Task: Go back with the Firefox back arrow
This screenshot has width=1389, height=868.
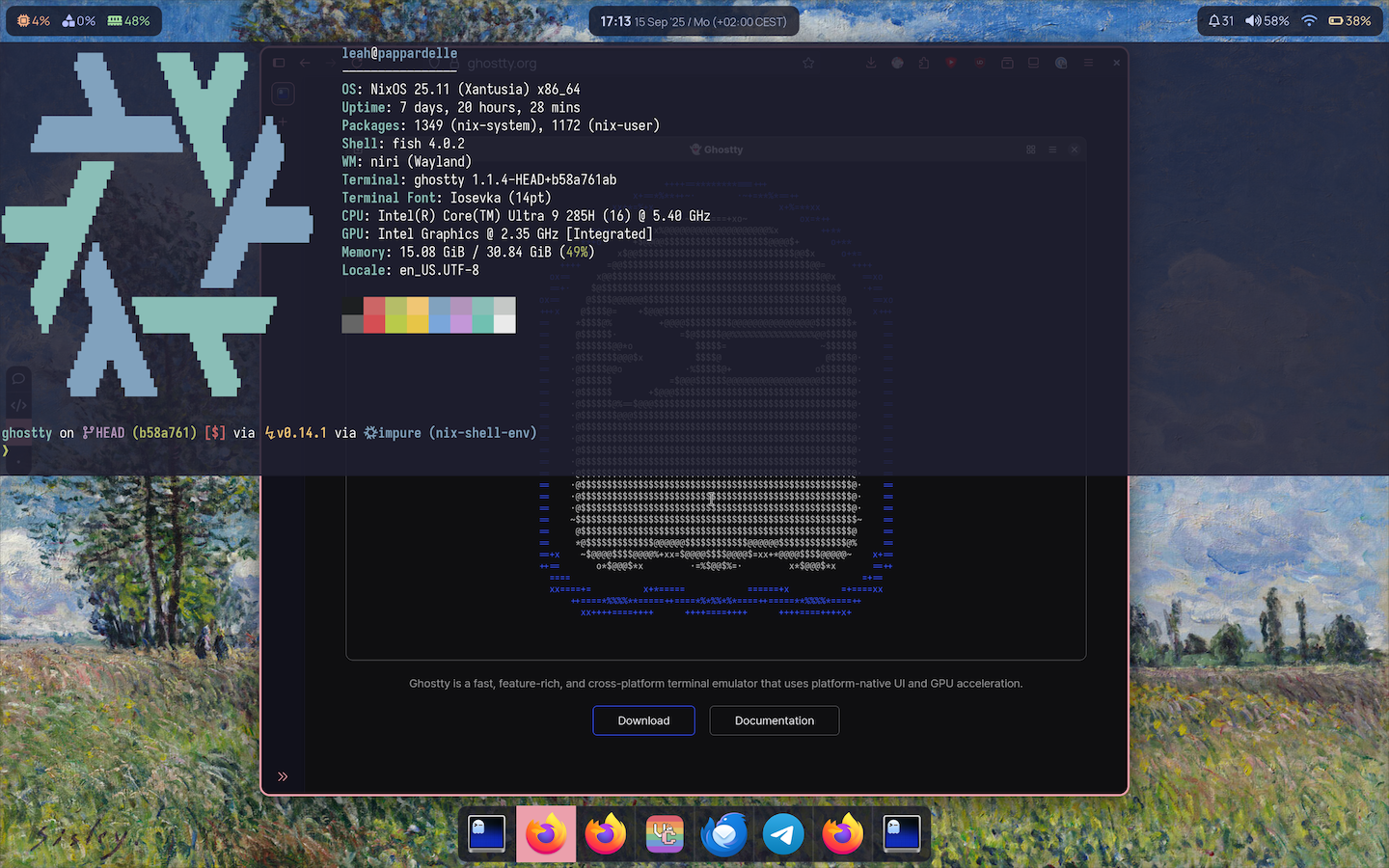Action: pos(305,63)
